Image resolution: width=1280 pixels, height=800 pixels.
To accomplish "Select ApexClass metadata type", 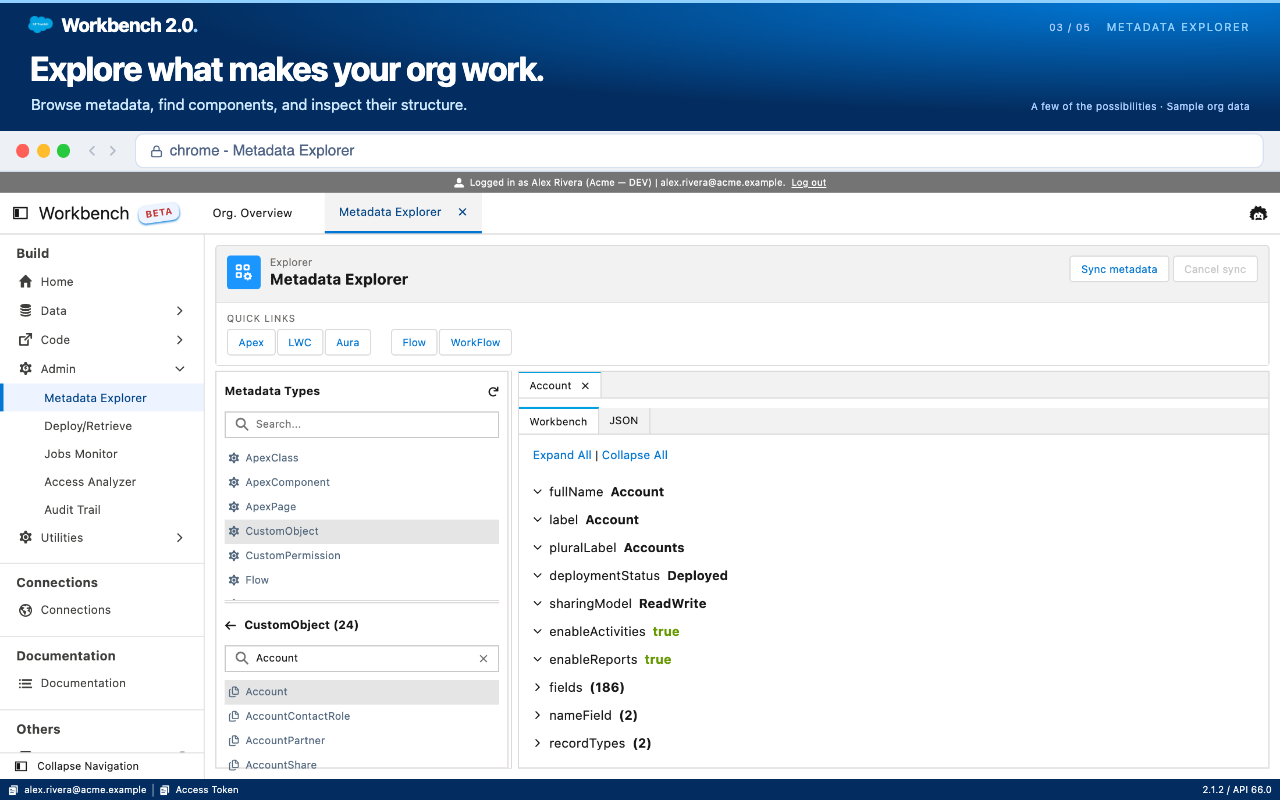I will click(x=362, y=458).
